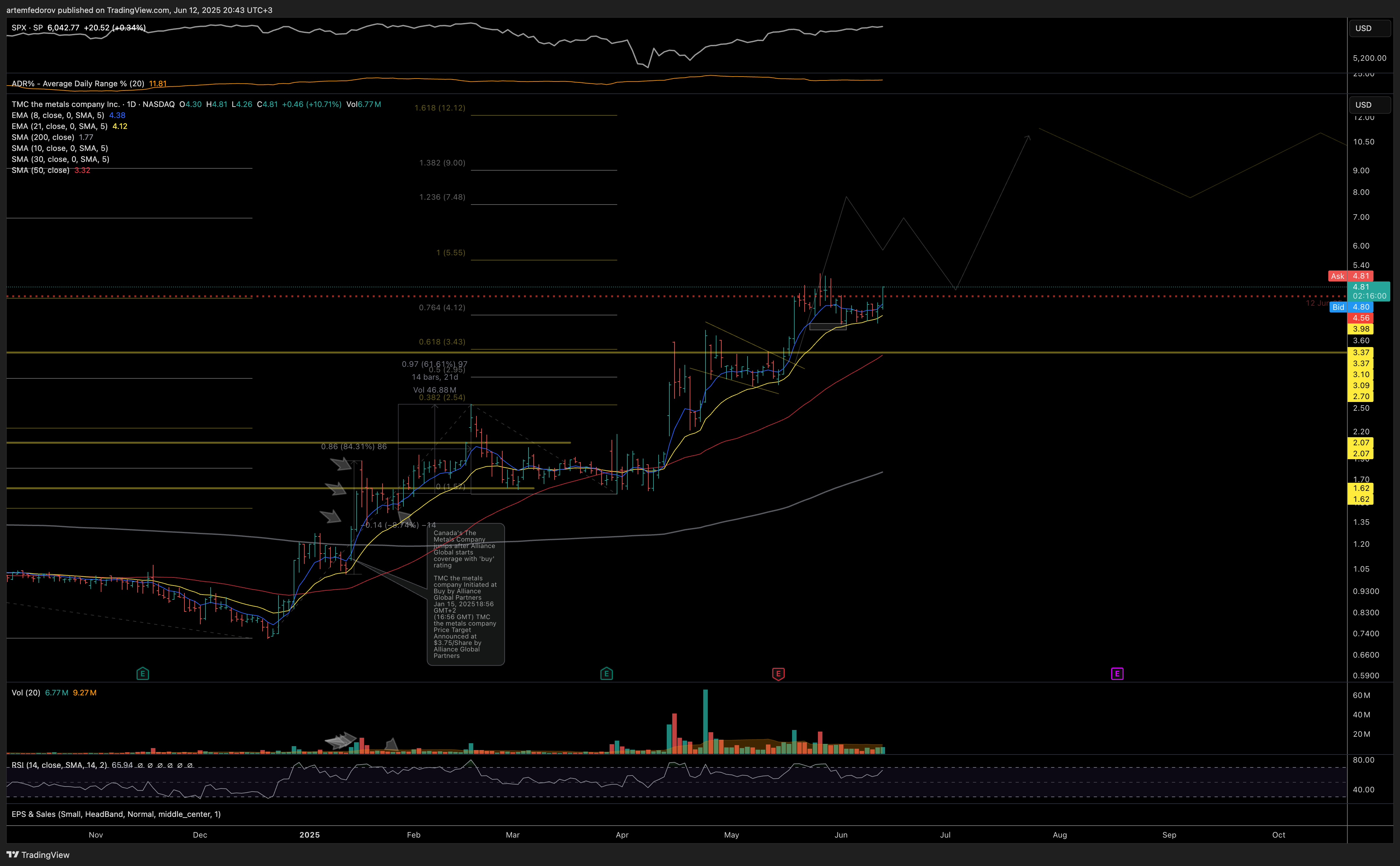Select the SMA (30, close) indicator legend
1400x866 pixels.
point(60,159)
